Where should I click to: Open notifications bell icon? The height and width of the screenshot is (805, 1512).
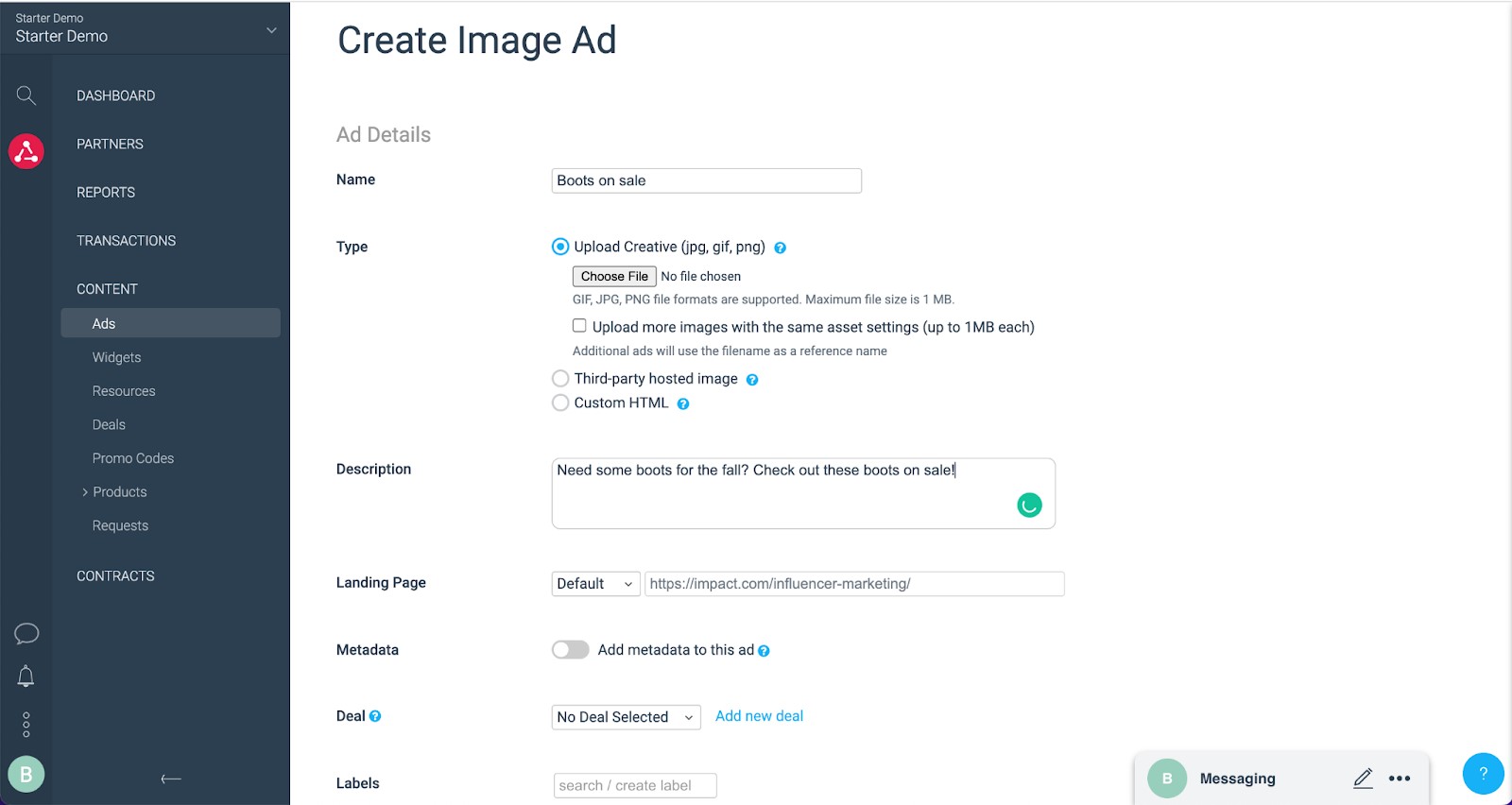(x=26, y=677)
